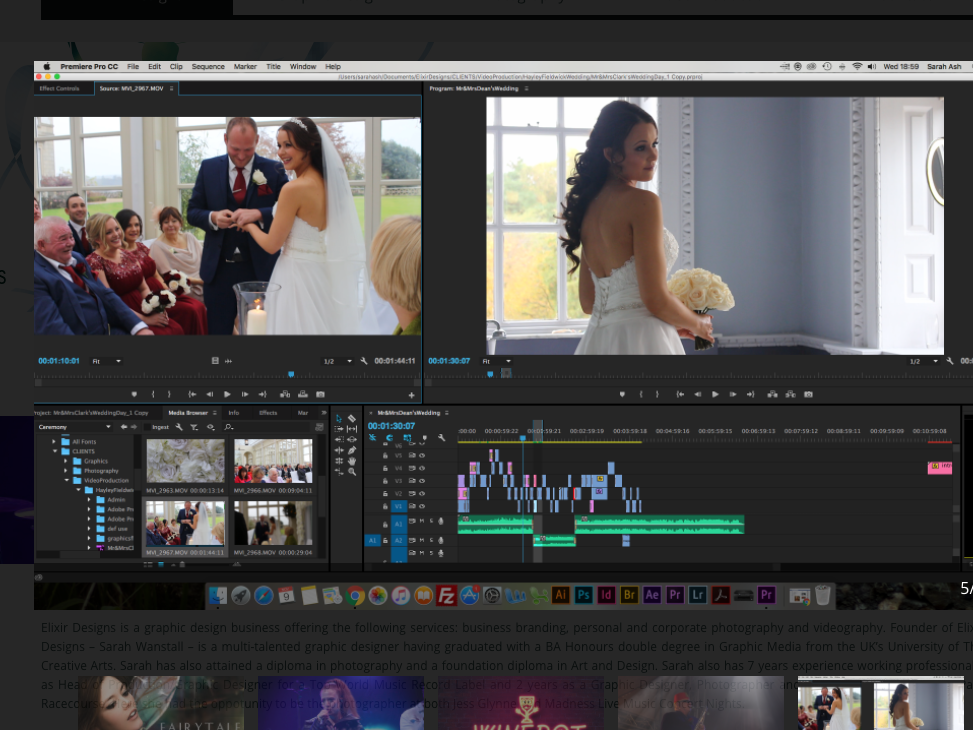Open Program monitor zoom Fit dropdown

[496, 361]
